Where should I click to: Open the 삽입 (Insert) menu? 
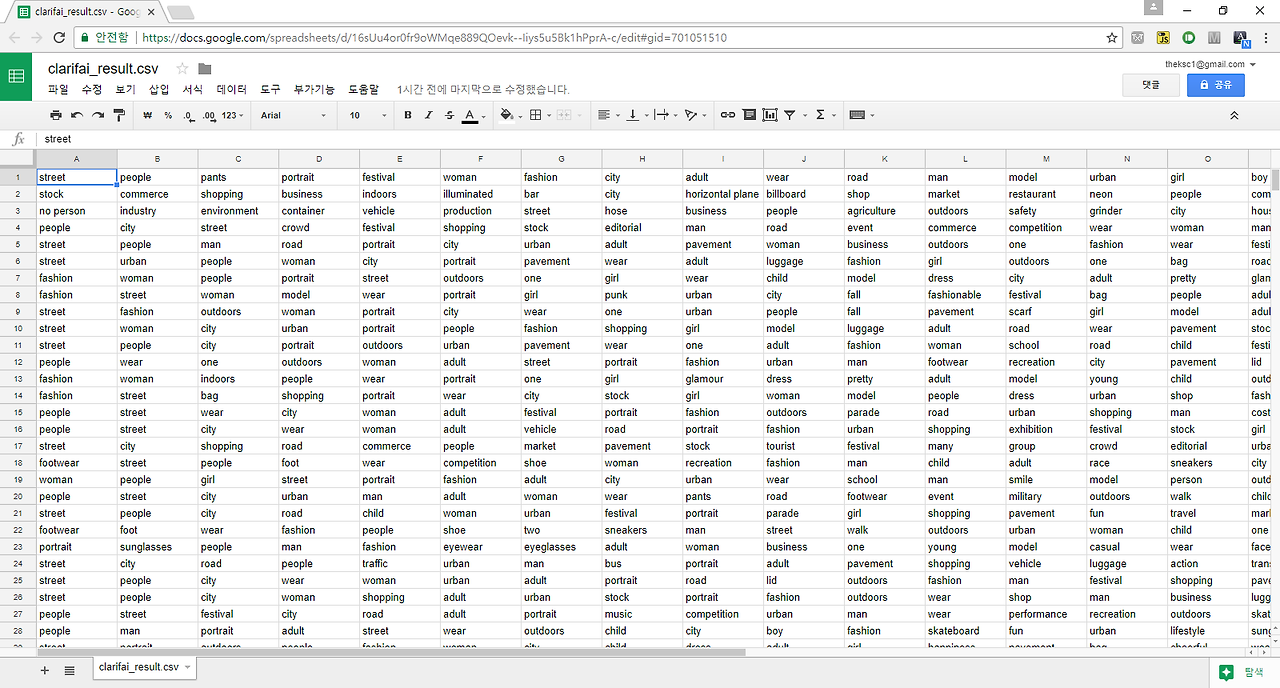point(159,89)
